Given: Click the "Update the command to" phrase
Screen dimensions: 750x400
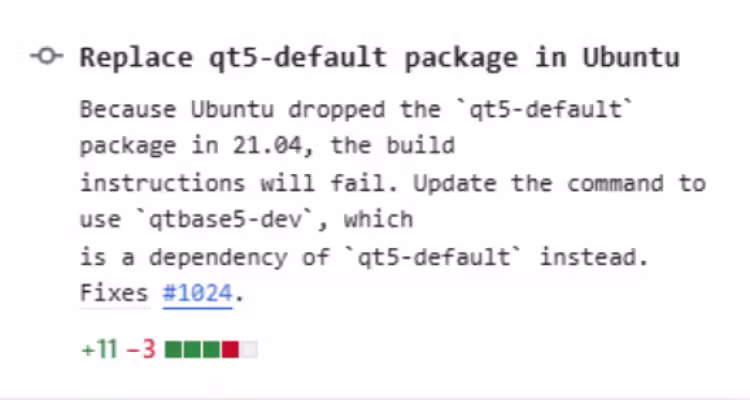Looking at the screenshot, I should point(559,183).
